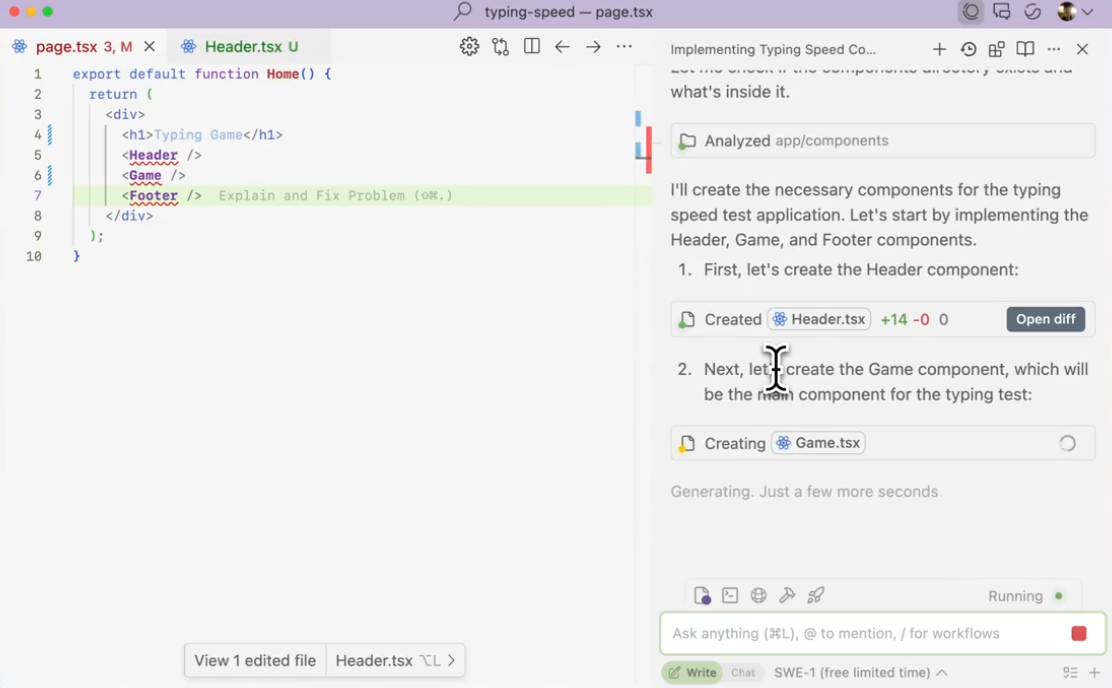Open the SWE-1 model selector dropdown
Viewport: 1112px width, 688px height.
tap(860, 673)
